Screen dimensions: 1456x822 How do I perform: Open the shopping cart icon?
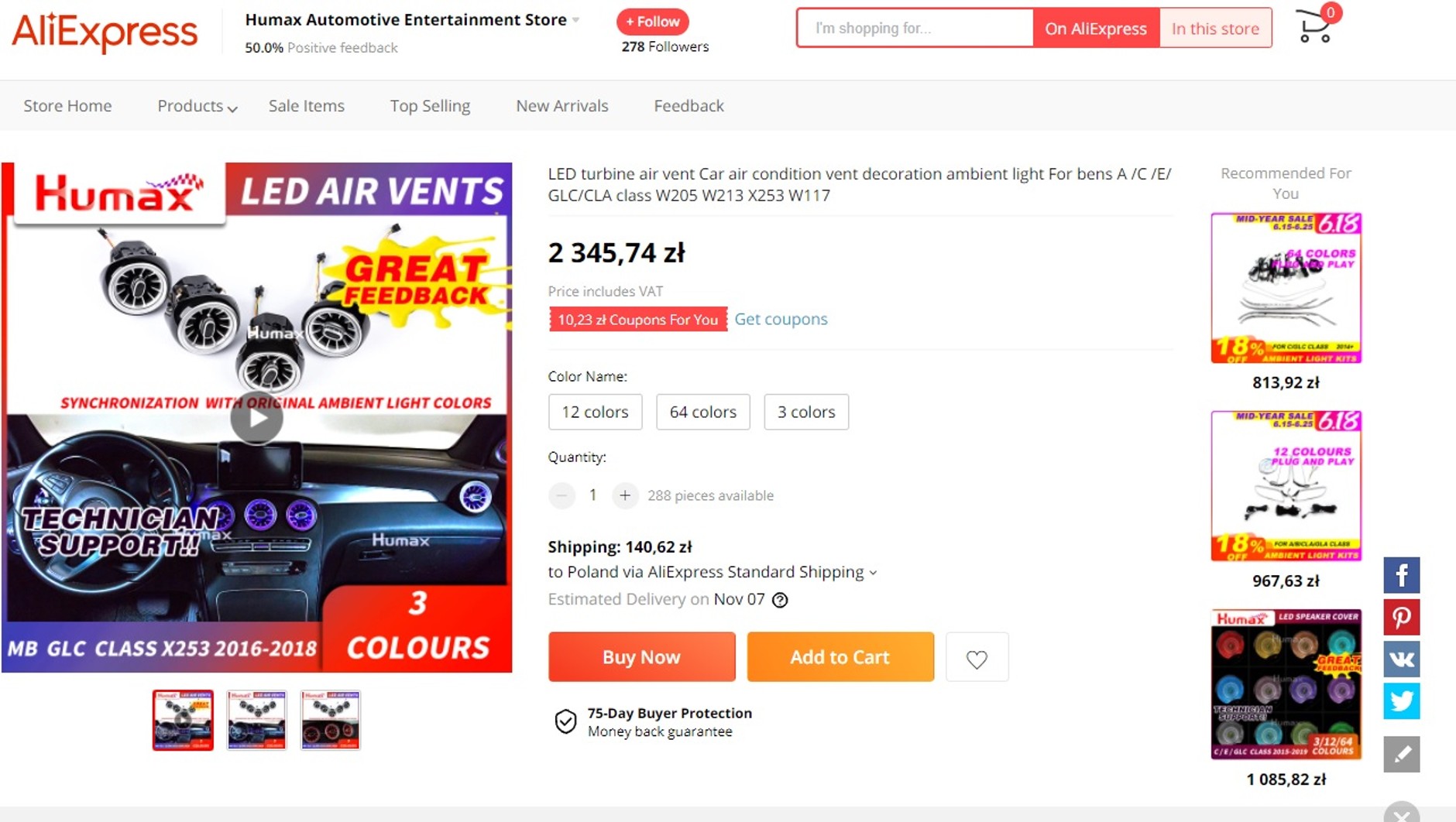click(1314, 27)
